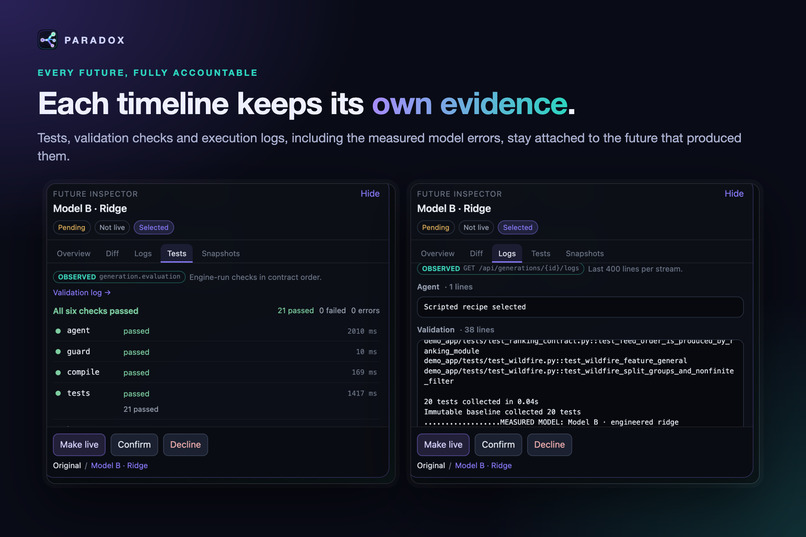806x537 pixels.
Task: Click the Paradox branch logo icon
Action: 48,40
